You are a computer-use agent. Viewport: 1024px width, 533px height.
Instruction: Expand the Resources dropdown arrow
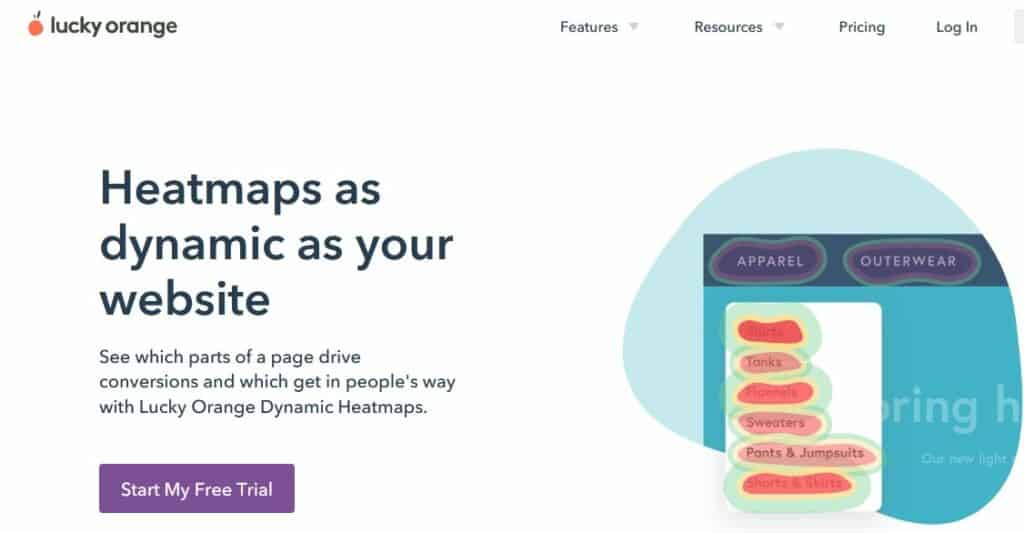[778, 27]
